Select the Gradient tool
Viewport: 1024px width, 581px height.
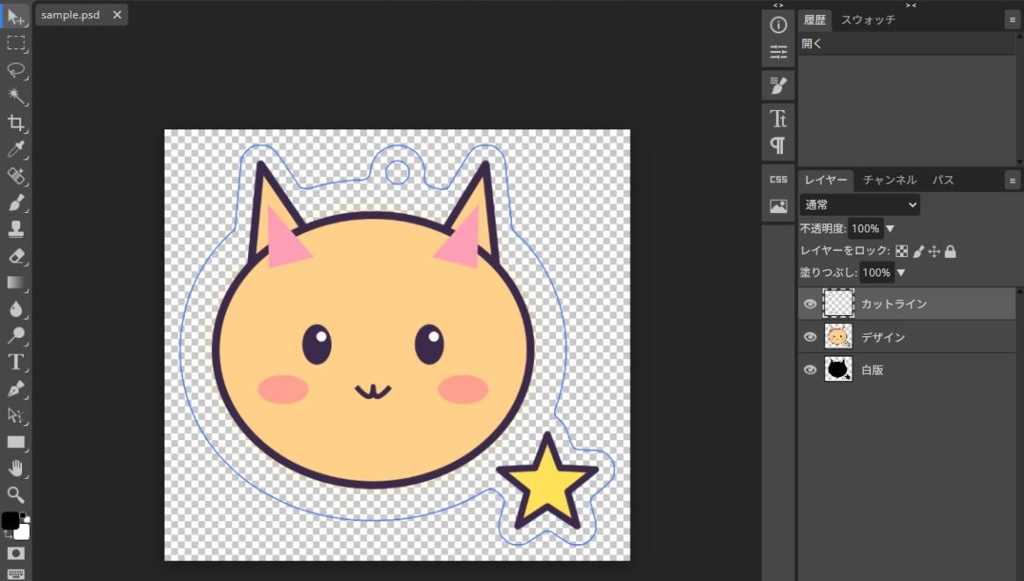coord(16,283)
